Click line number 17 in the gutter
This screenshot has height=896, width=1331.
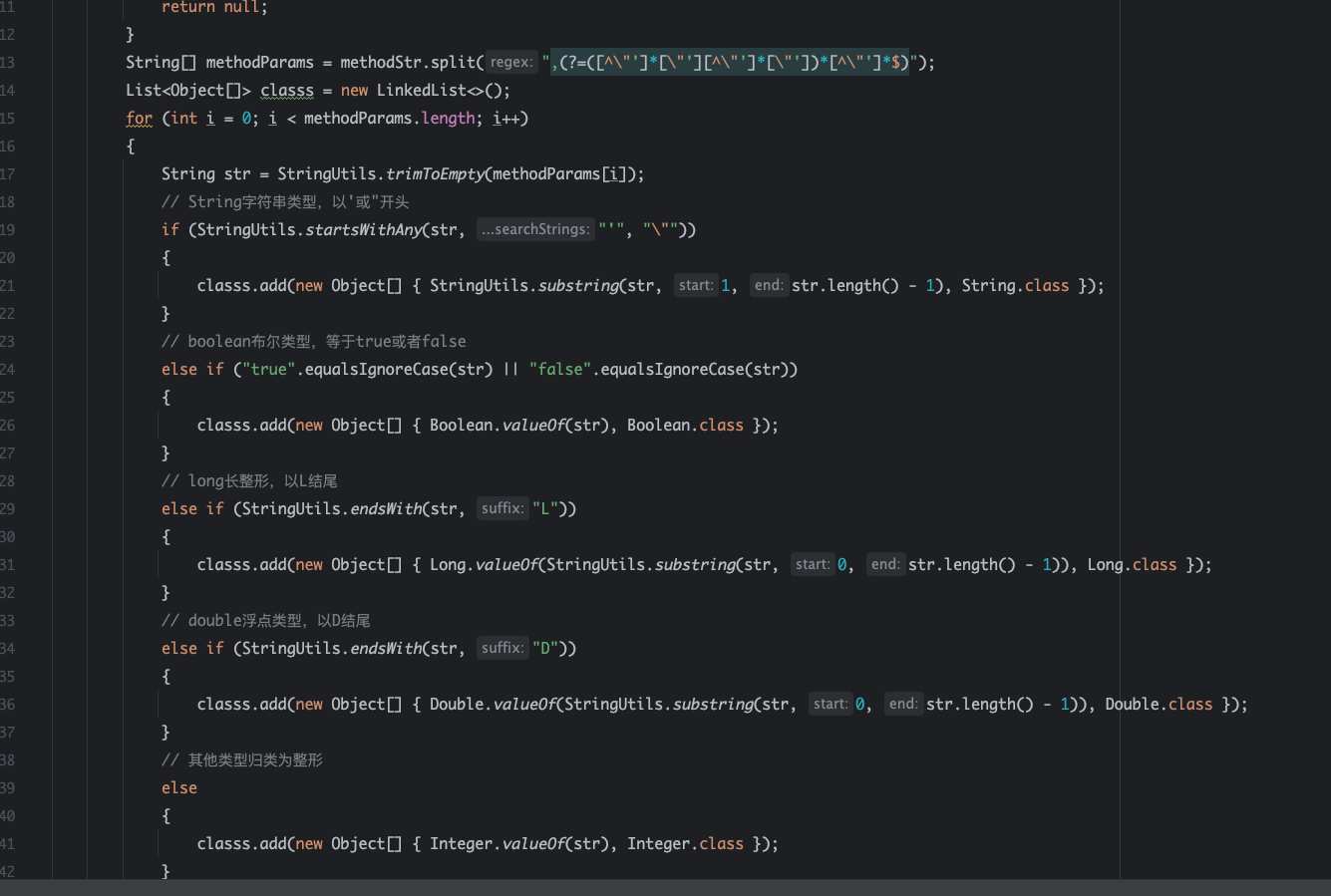[8, 173]
